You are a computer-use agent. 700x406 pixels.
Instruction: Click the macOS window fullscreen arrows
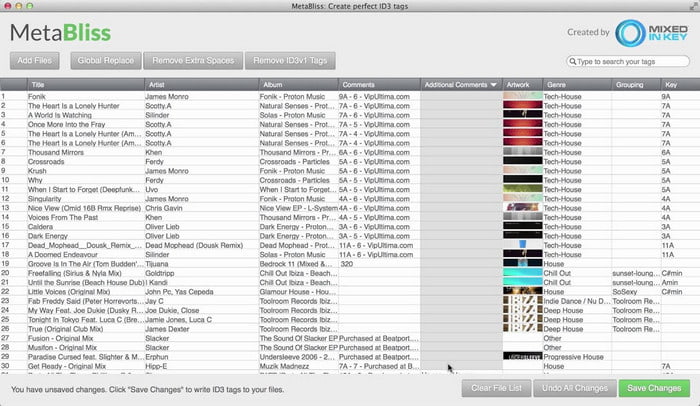click(x=693, y=6)
